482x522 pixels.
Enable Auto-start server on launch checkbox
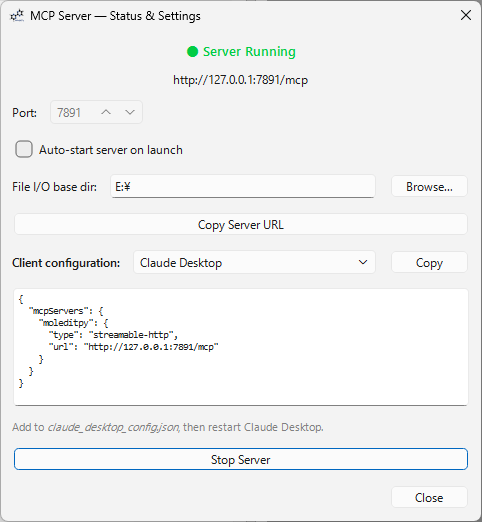pyautogui.click(x=24, y=149)
